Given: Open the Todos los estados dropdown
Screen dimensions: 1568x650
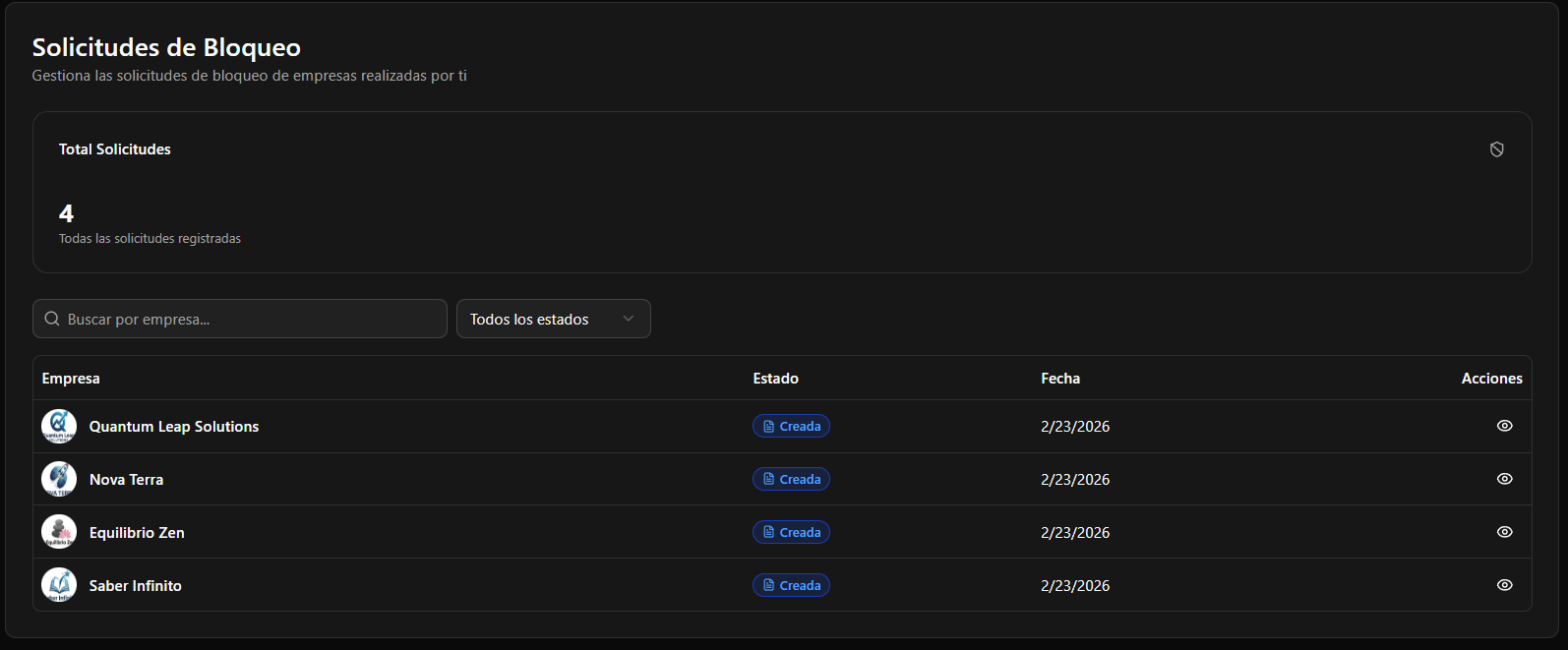Looking at the screenshot, I should (553, 319).
